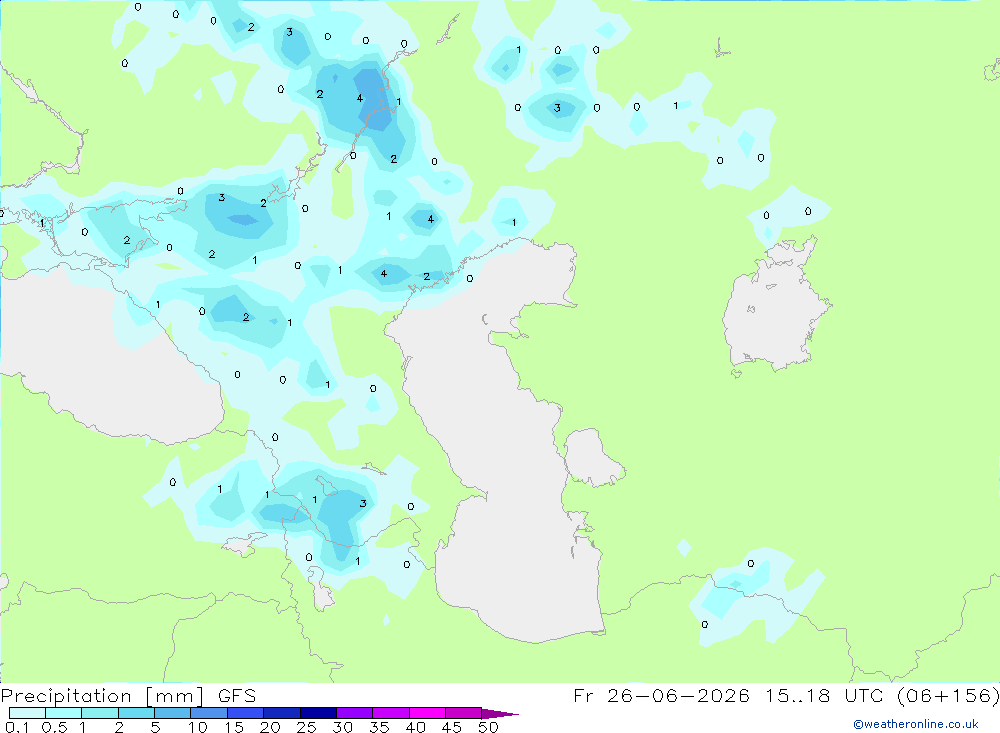Click the legend scale label '45'
The image size is (1000, 733).
point(452,727)
